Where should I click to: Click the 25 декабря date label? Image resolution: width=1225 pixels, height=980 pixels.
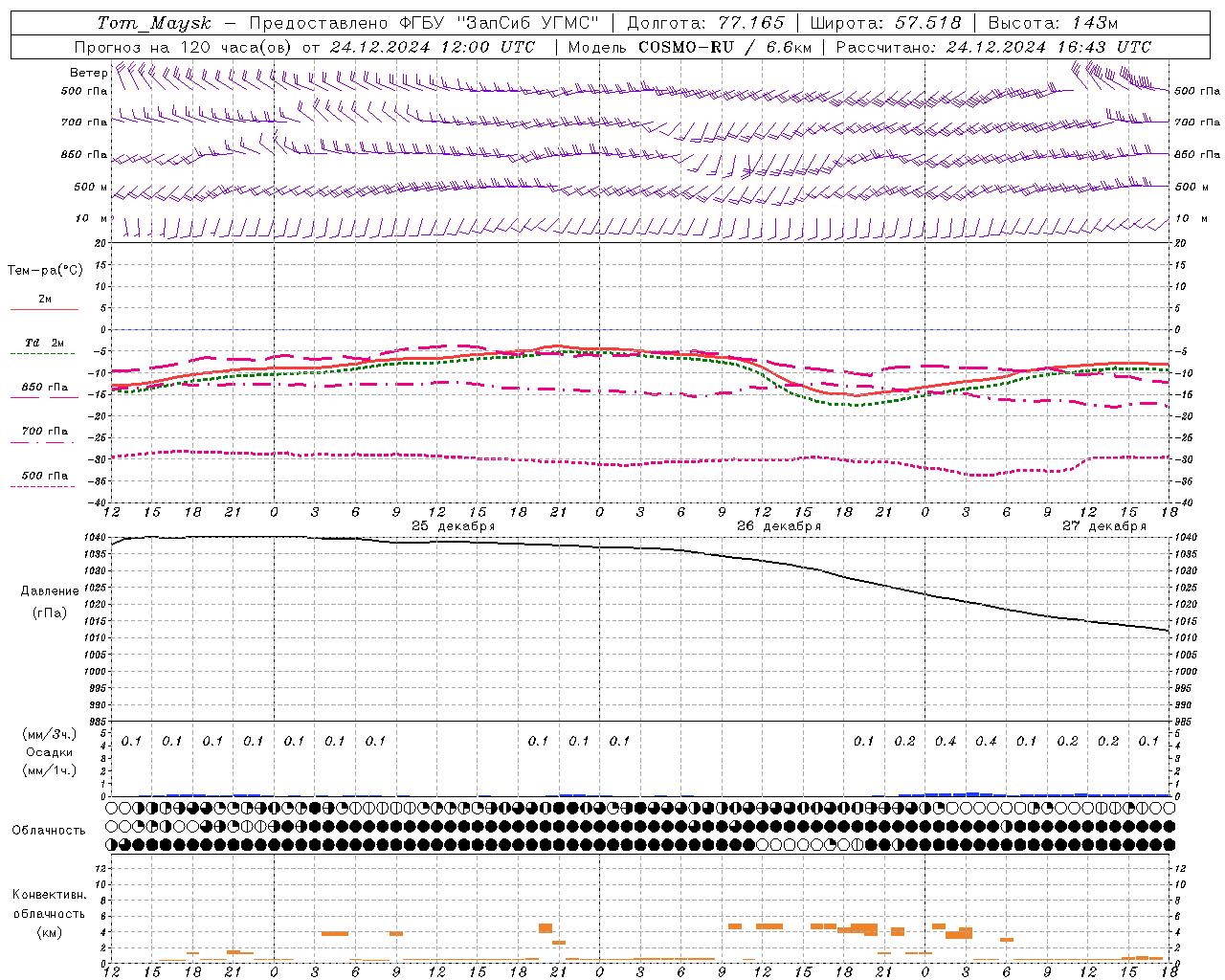tap(454, 526)
